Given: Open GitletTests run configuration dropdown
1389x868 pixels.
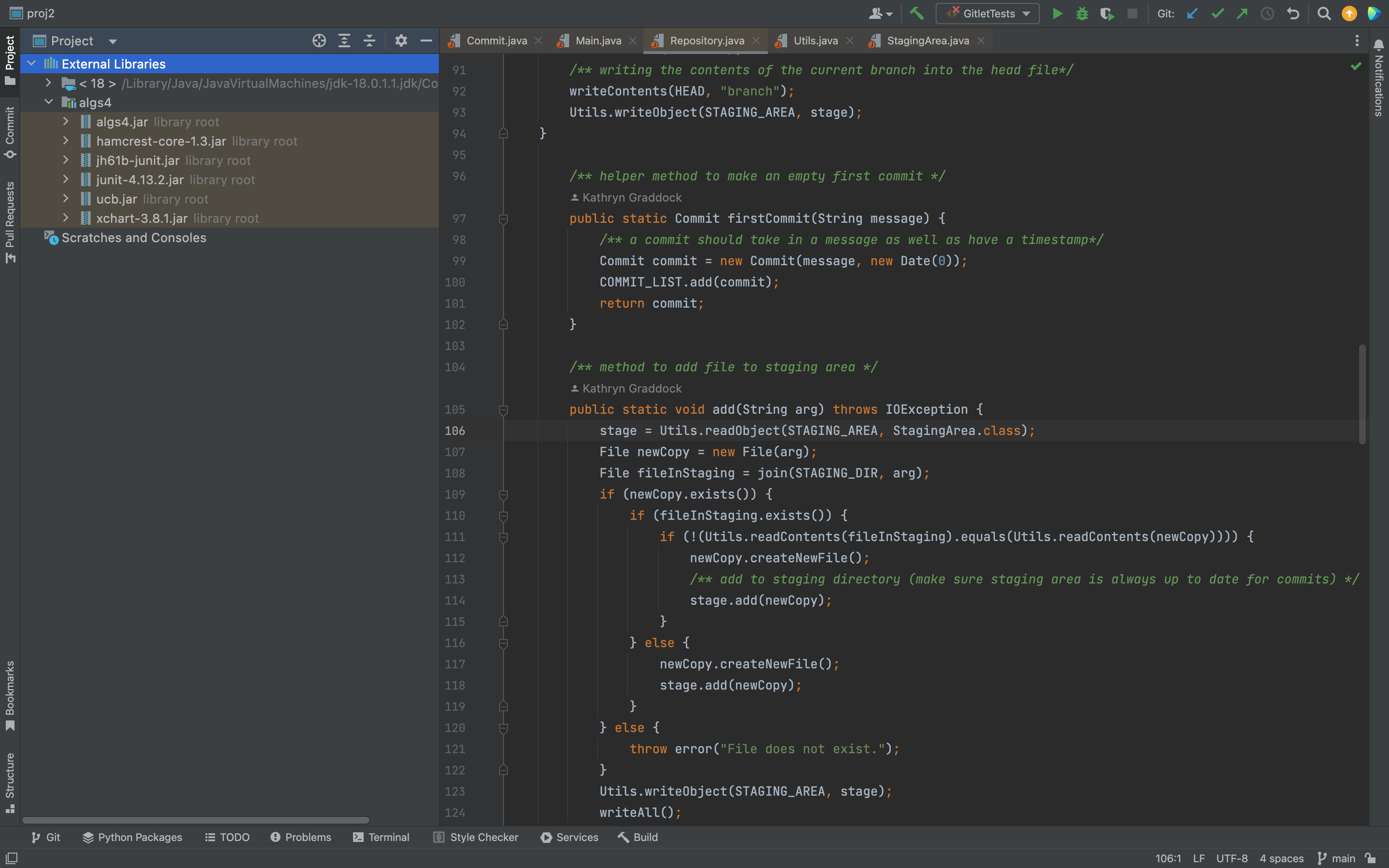Looking at the screenshot, I should [x=987, y=14].
